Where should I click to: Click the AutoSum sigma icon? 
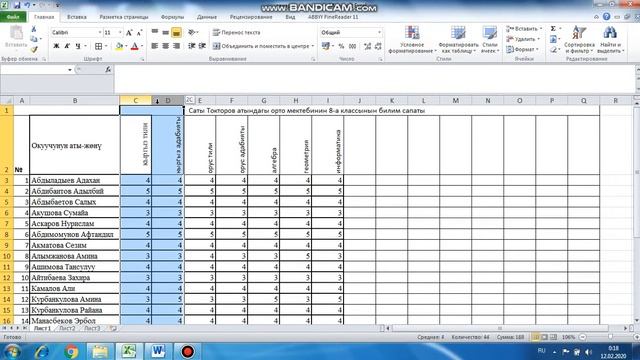tap(553, 29)
